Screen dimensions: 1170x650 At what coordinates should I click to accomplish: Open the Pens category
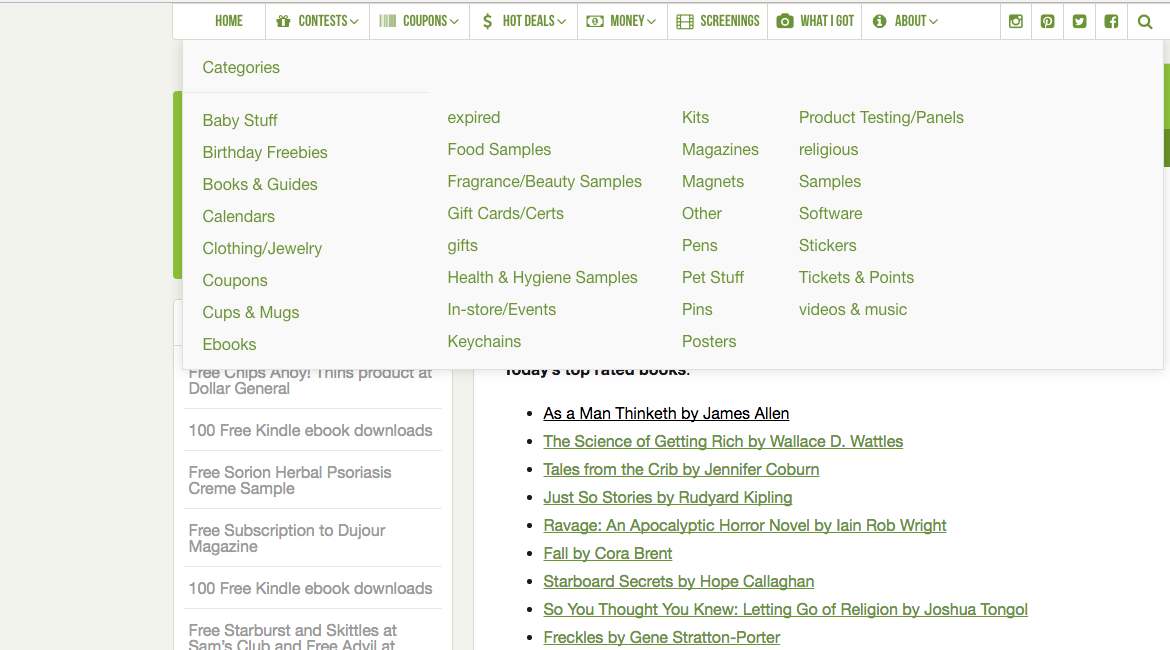(x=699, y=246)
